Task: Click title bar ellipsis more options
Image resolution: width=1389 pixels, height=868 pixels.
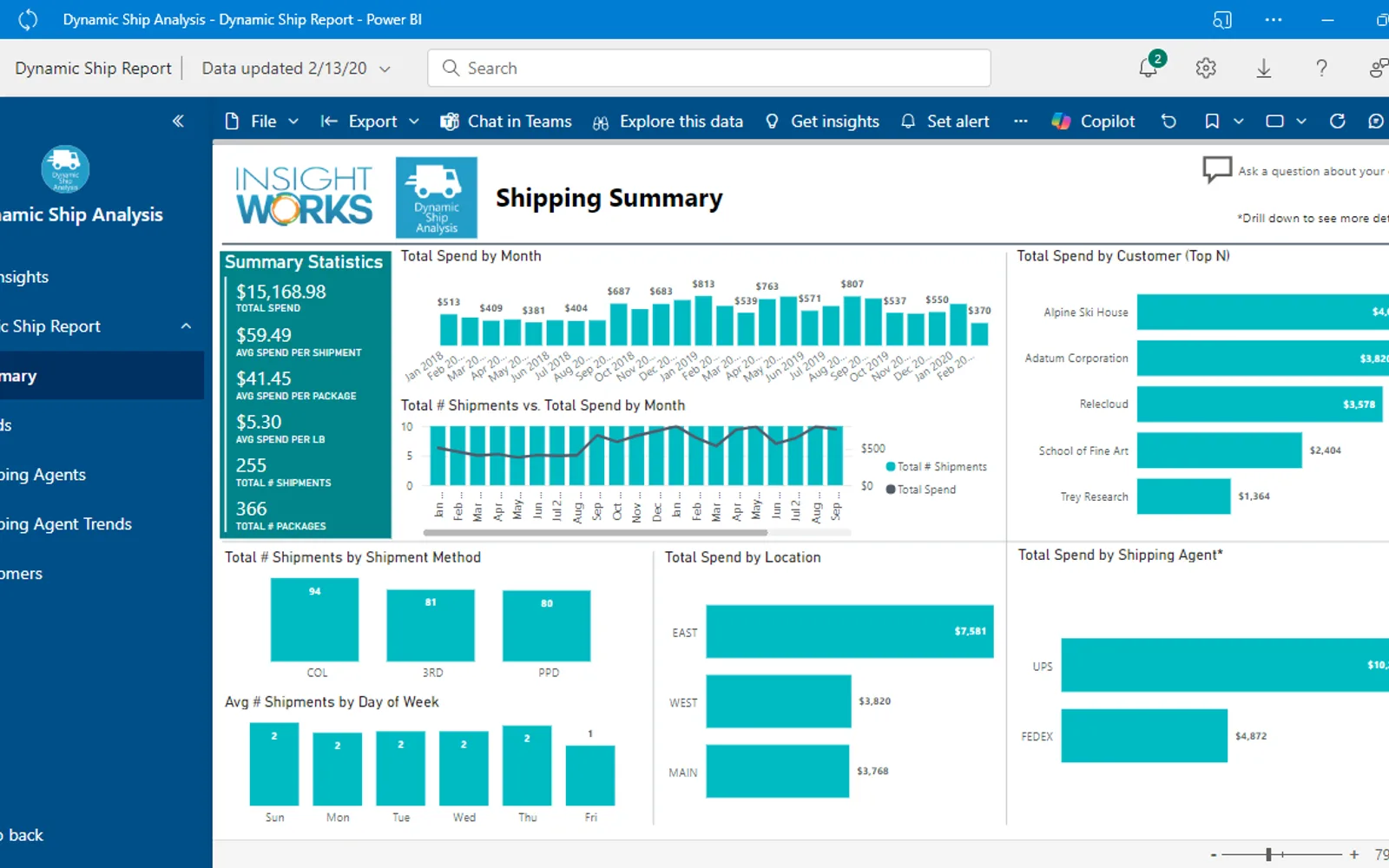Action: pos(1274,19)
